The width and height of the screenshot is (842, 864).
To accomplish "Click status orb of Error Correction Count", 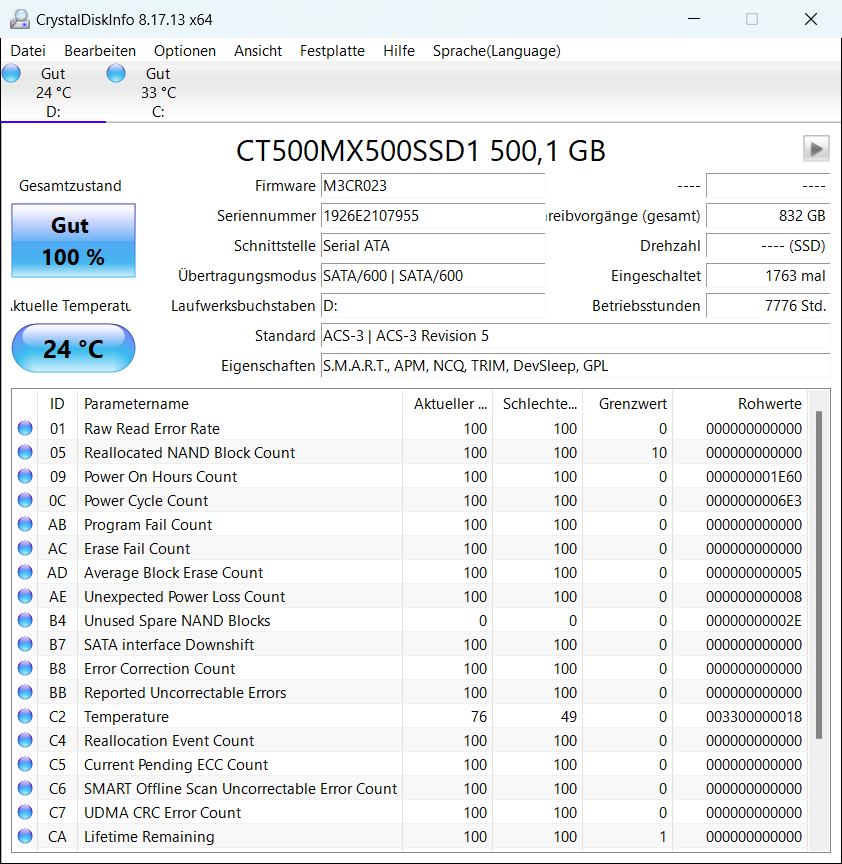I will 25,668.
